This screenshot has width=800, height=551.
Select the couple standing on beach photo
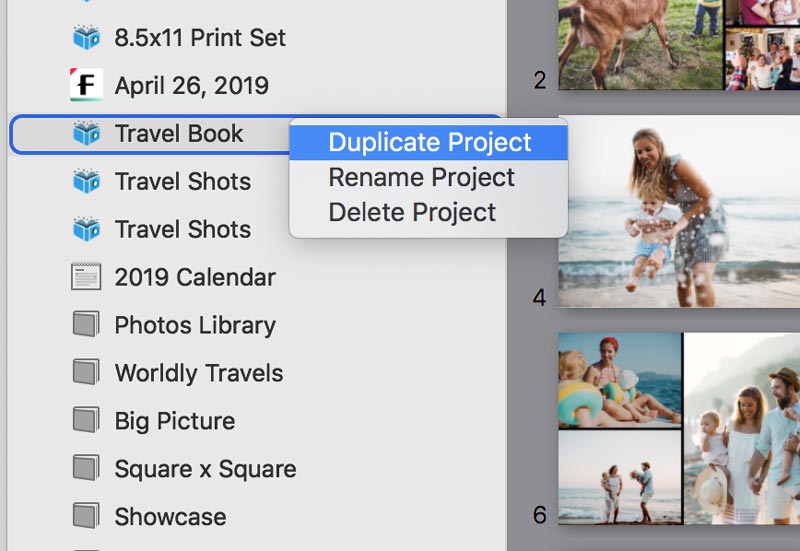[620, 478]
